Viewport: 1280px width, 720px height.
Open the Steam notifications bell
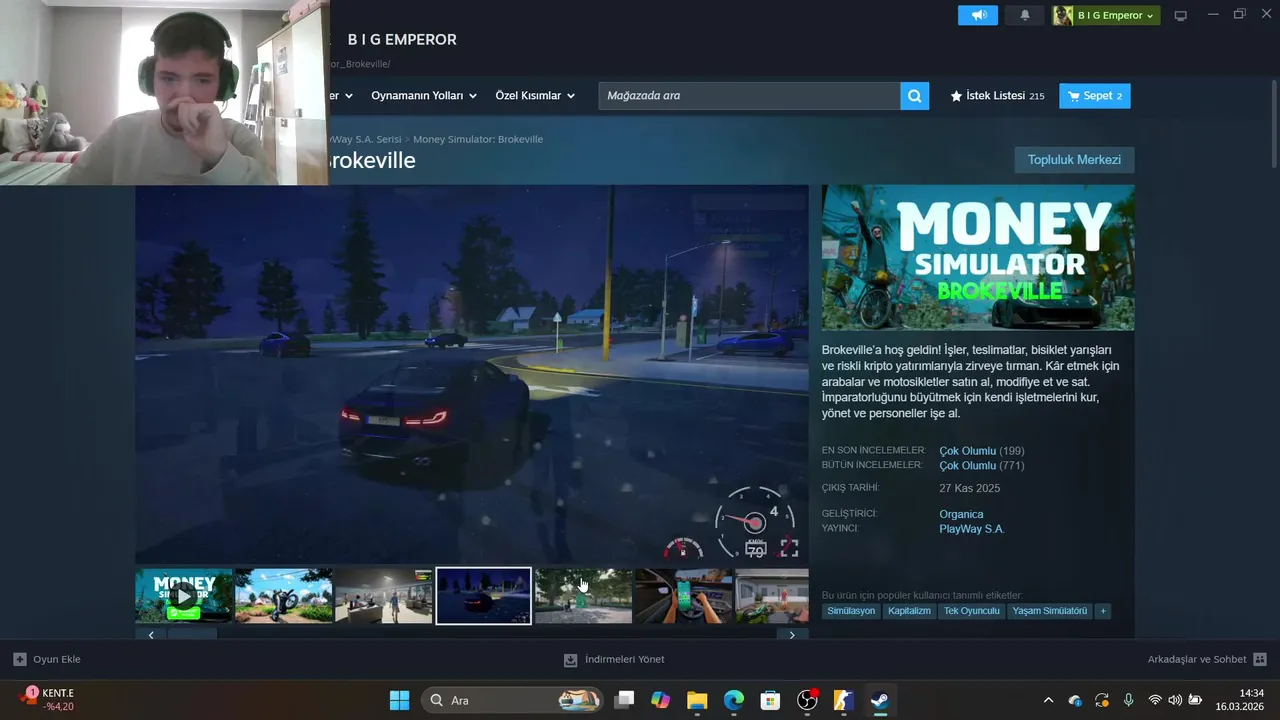coord(1025,15)
